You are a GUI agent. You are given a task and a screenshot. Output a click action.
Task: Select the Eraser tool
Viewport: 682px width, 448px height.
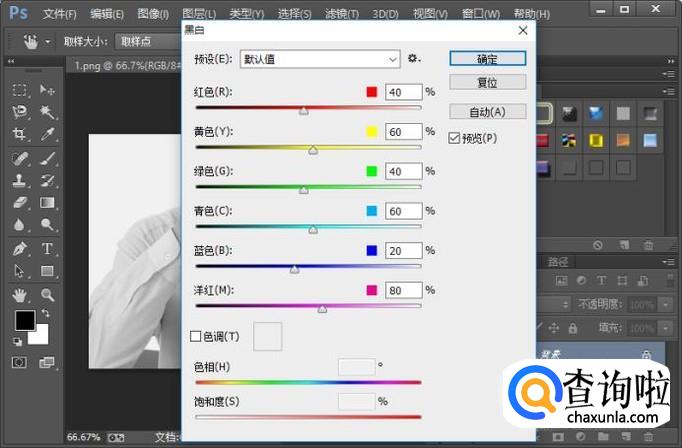pyautogui.click(x=19, y=202)
